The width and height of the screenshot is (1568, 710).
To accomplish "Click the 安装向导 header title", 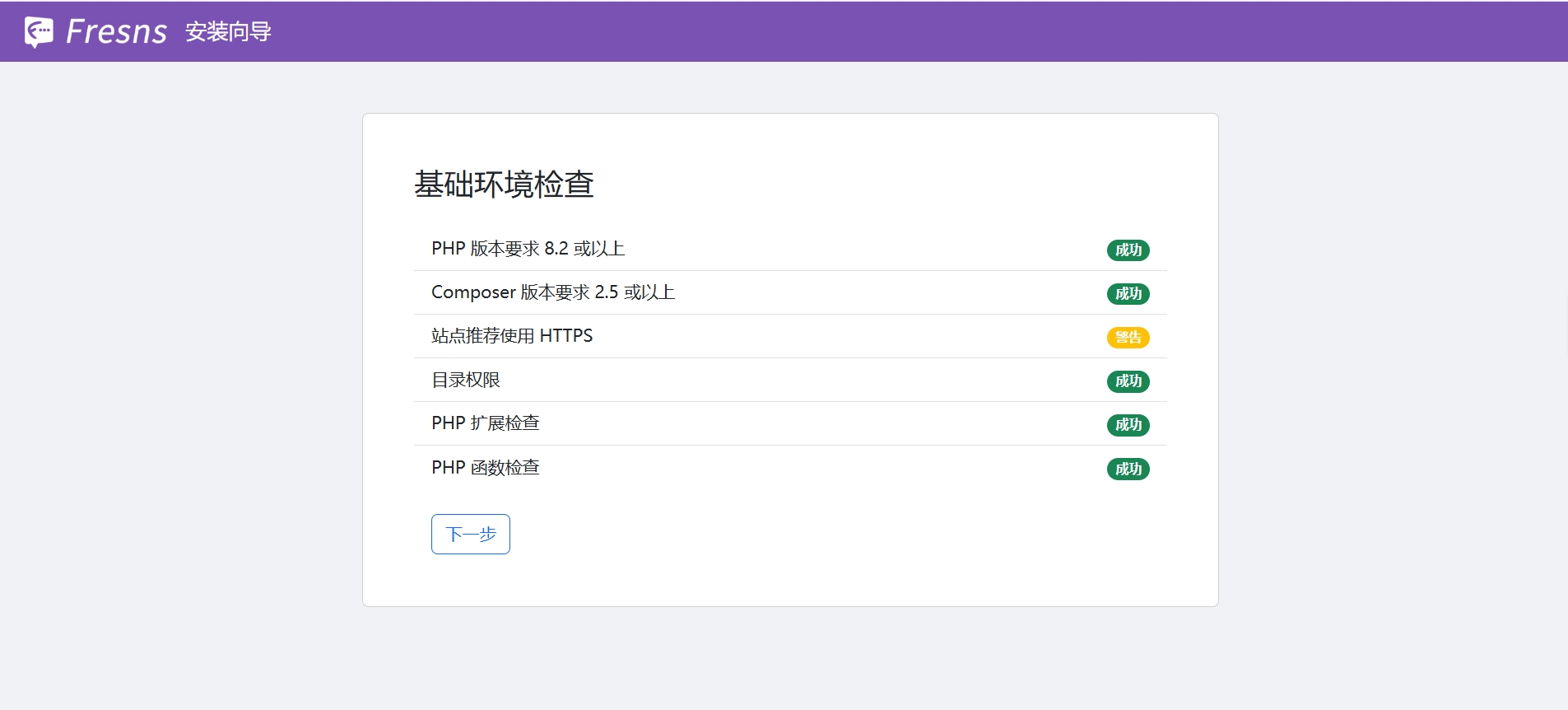I will pos(228,31).
